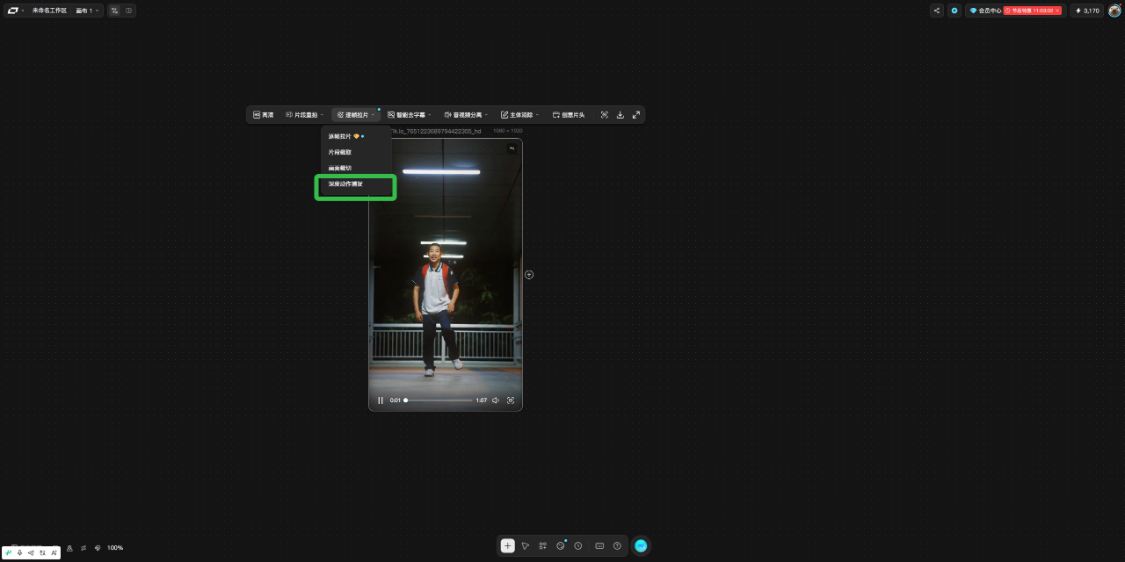
Task: Click the AI icon in floating input bar
Action: (x=55, y=553)
